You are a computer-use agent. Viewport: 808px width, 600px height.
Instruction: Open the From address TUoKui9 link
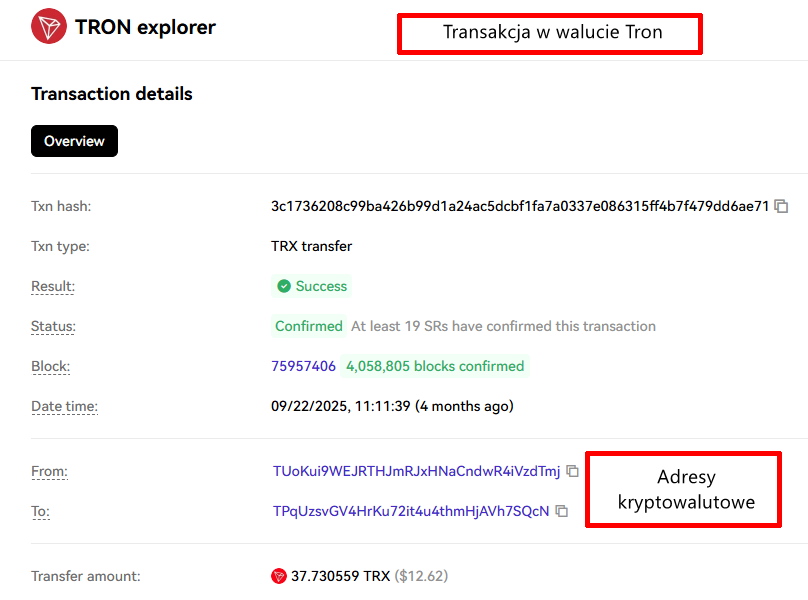(x=416, y=471)
